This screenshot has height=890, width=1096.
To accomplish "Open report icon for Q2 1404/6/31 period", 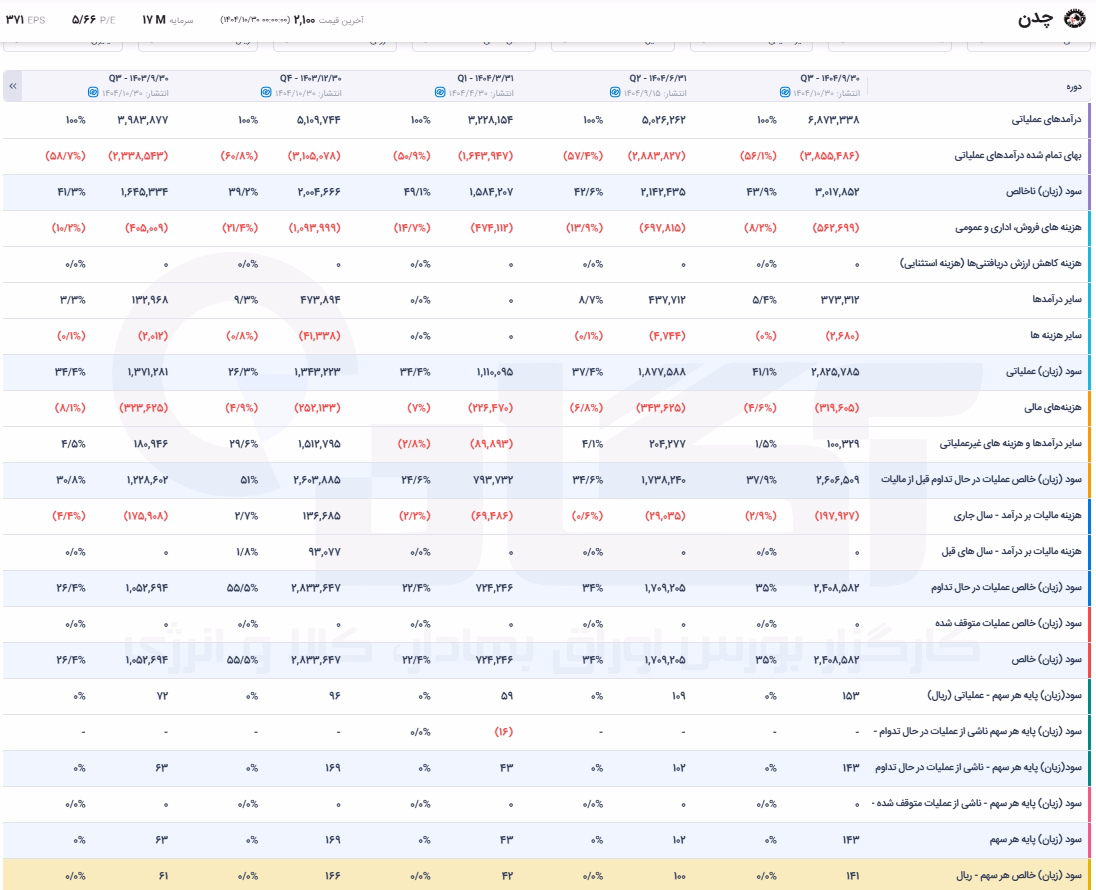I will click(614, 92).
